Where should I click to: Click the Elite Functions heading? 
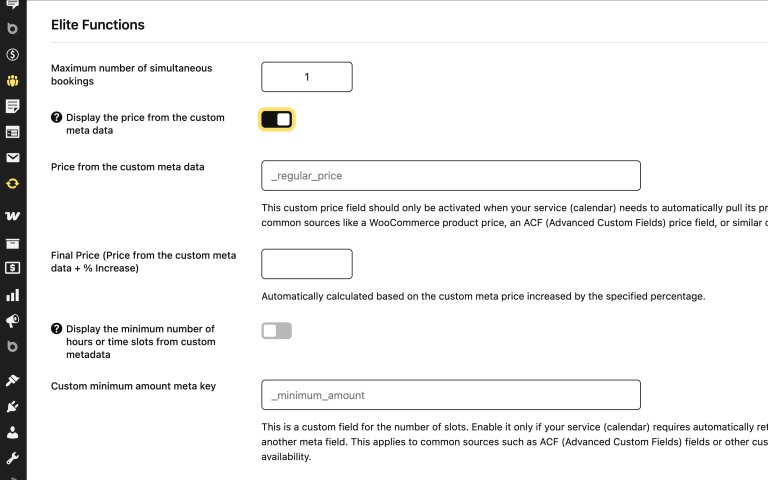pyautogui.click(x=98, y=25)
